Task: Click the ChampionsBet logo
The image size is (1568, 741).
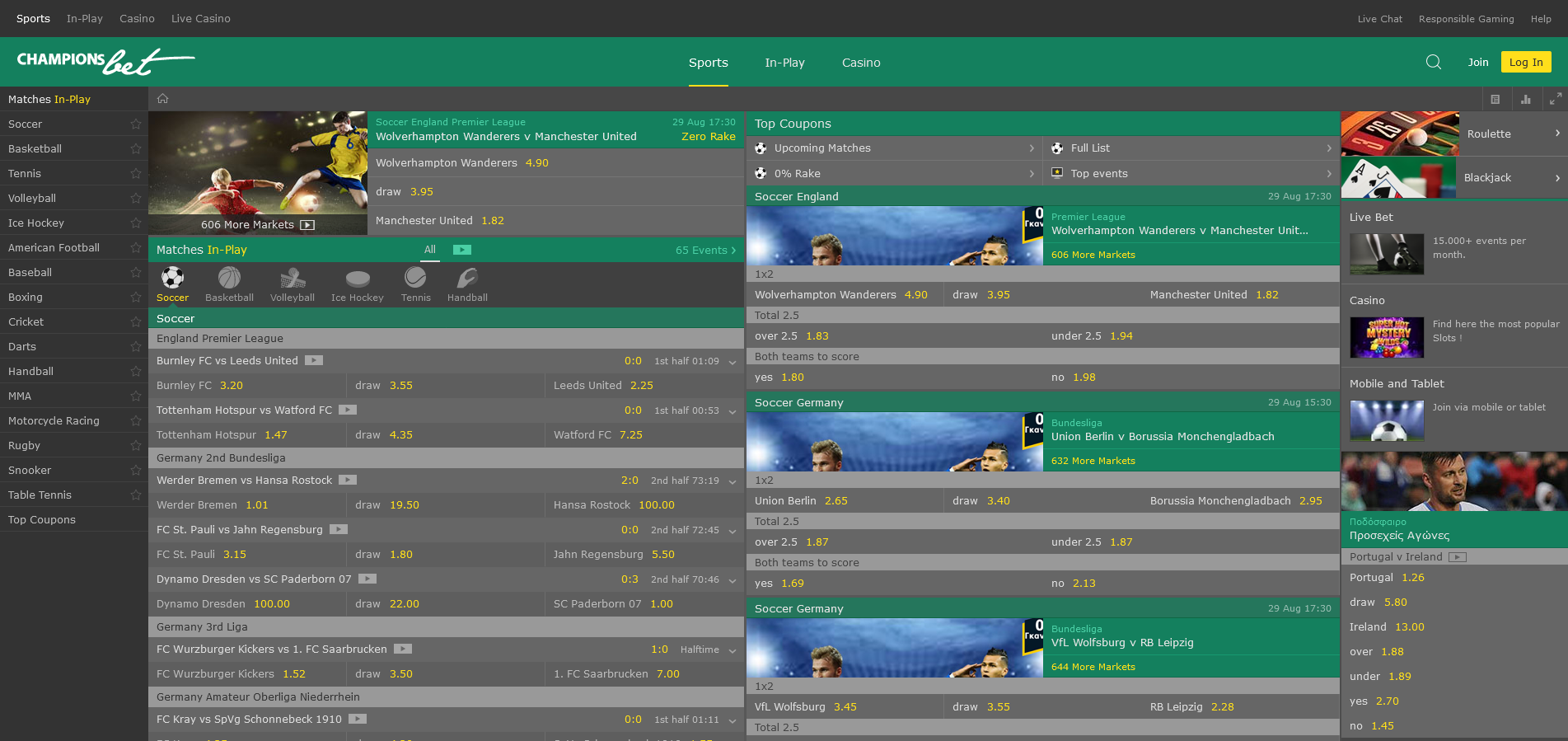Action: click(x=105, y=61)
